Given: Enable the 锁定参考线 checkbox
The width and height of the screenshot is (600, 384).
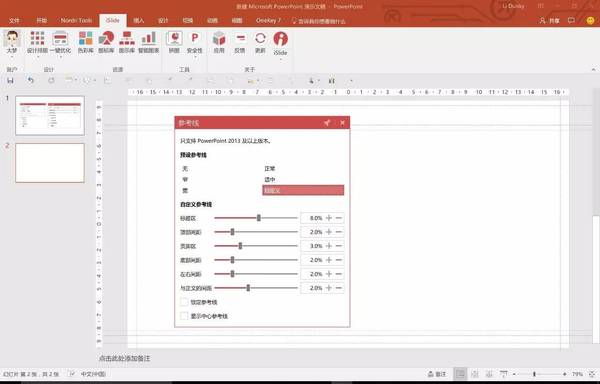Looking at the screenshot, I should 184,302.
